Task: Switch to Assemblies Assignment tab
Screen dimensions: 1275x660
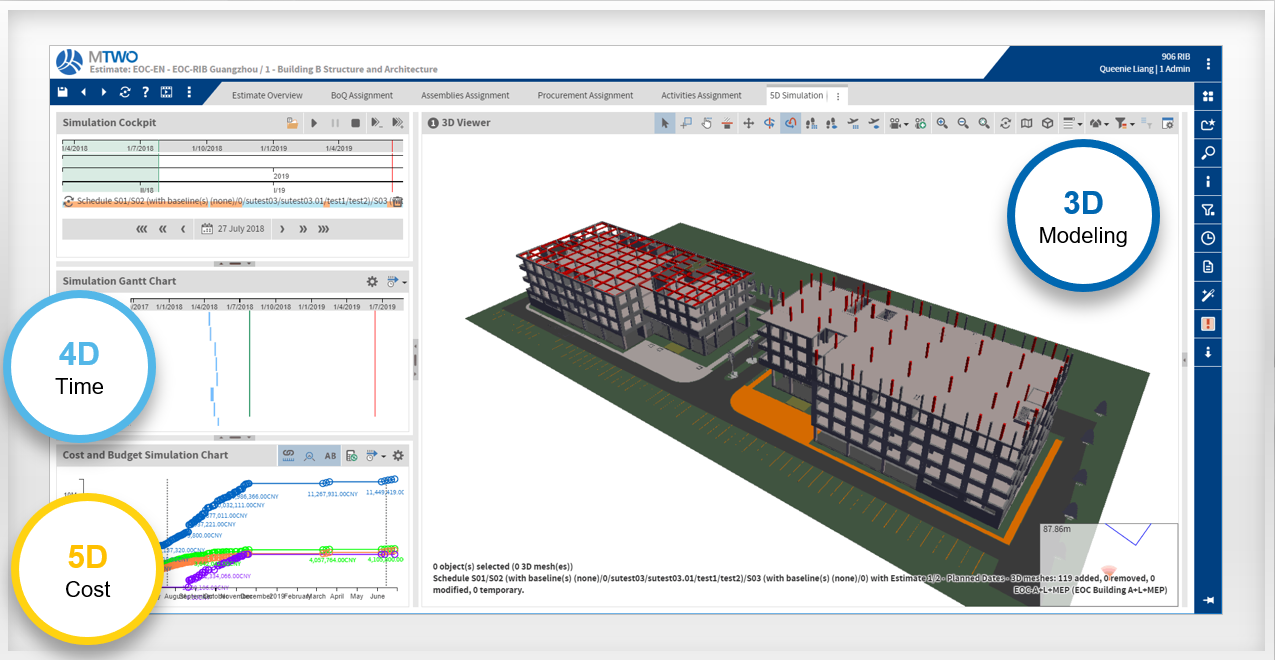Action: [465, 95]
